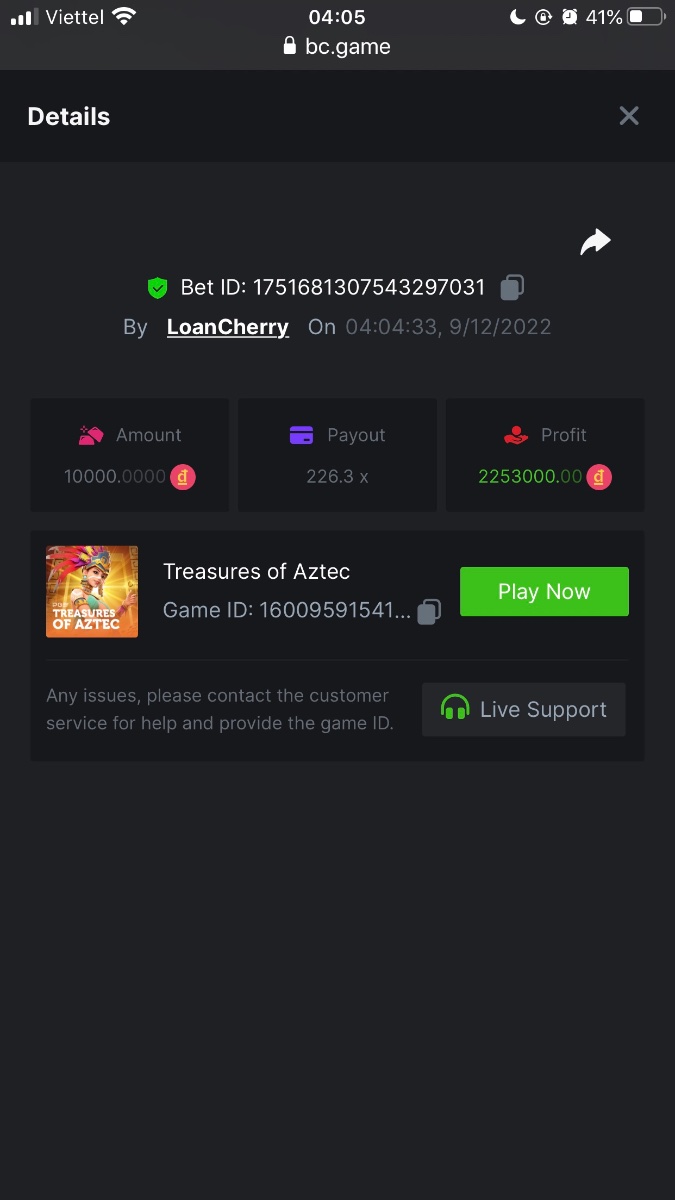This screenshot has width=675, height=1200.
Task: Copy the Game ID
Action: pyautogui.click(x=429, y=611)
